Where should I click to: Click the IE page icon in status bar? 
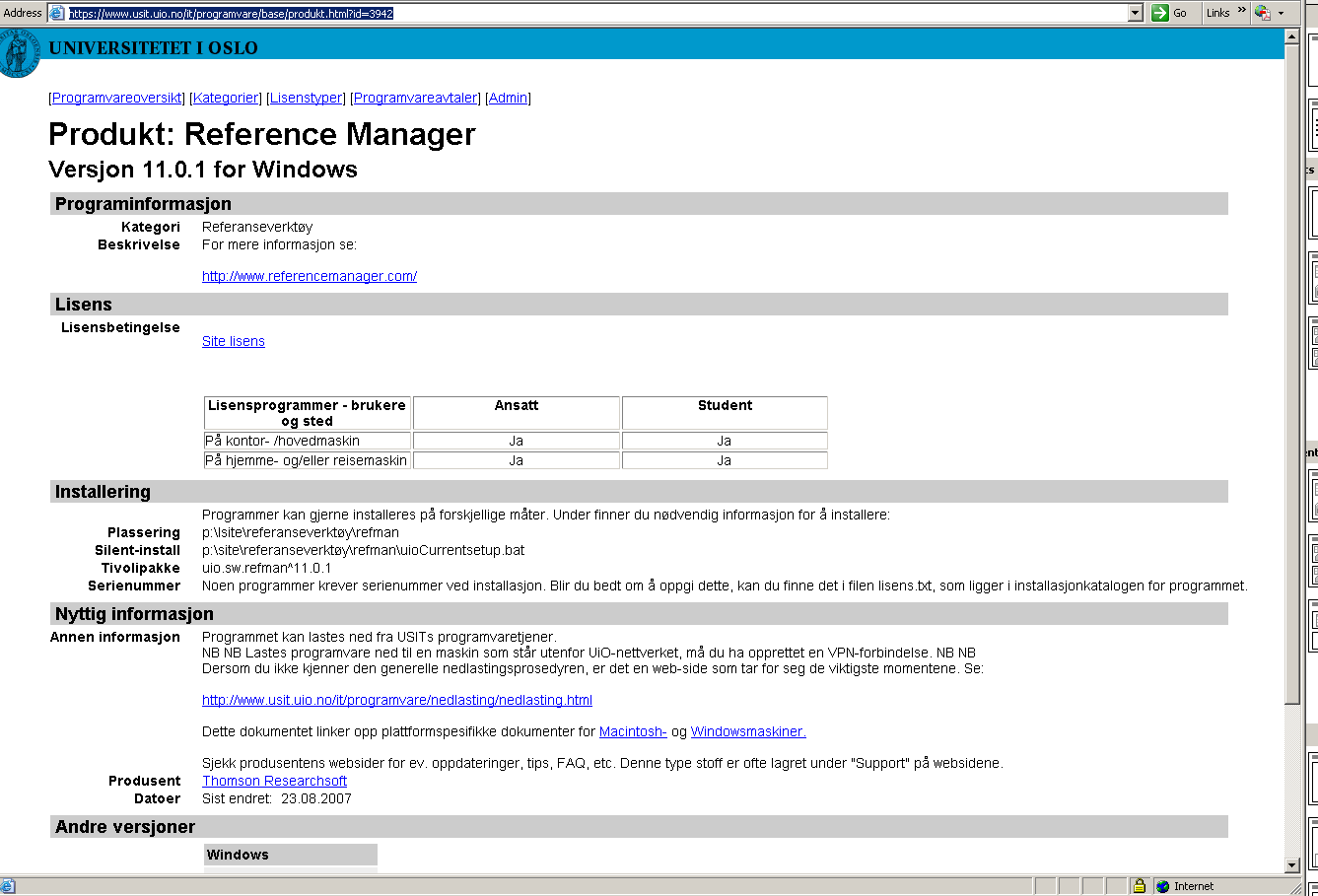click(x=8, y=886)
